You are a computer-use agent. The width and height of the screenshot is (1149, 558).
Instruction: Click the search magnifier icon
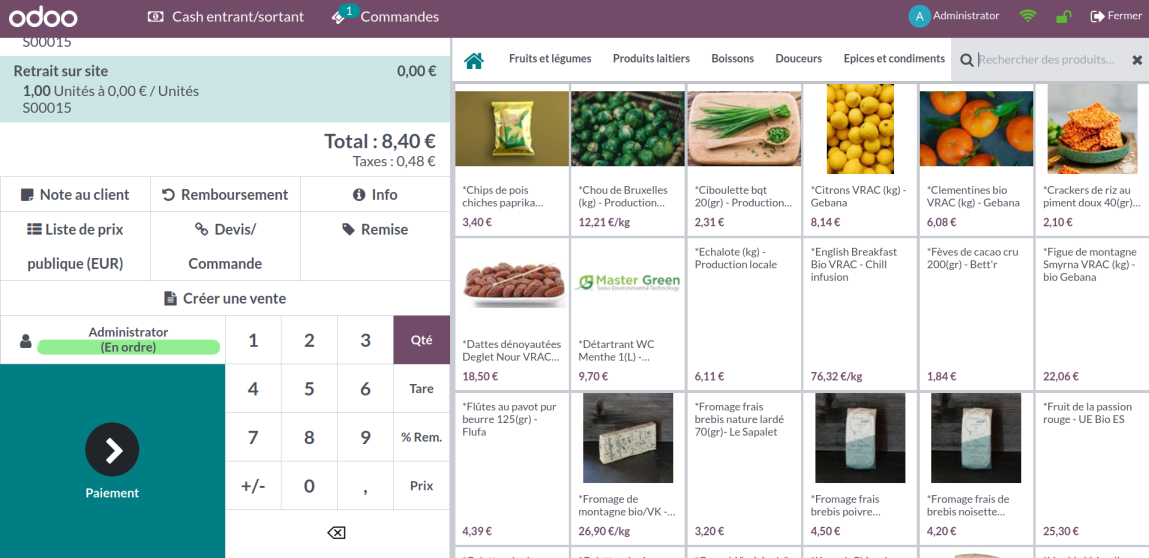(967, 60)
